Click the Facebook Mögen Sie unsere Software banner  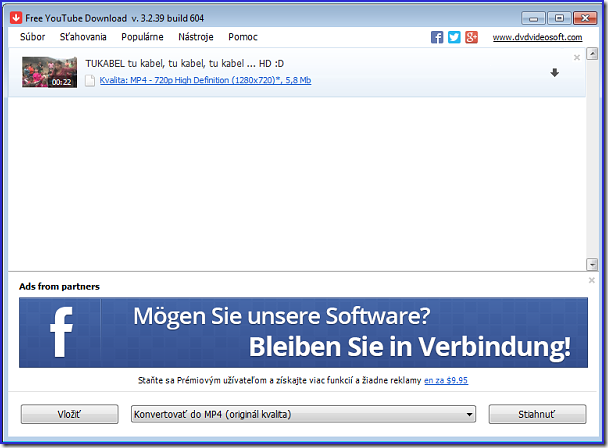303,332
